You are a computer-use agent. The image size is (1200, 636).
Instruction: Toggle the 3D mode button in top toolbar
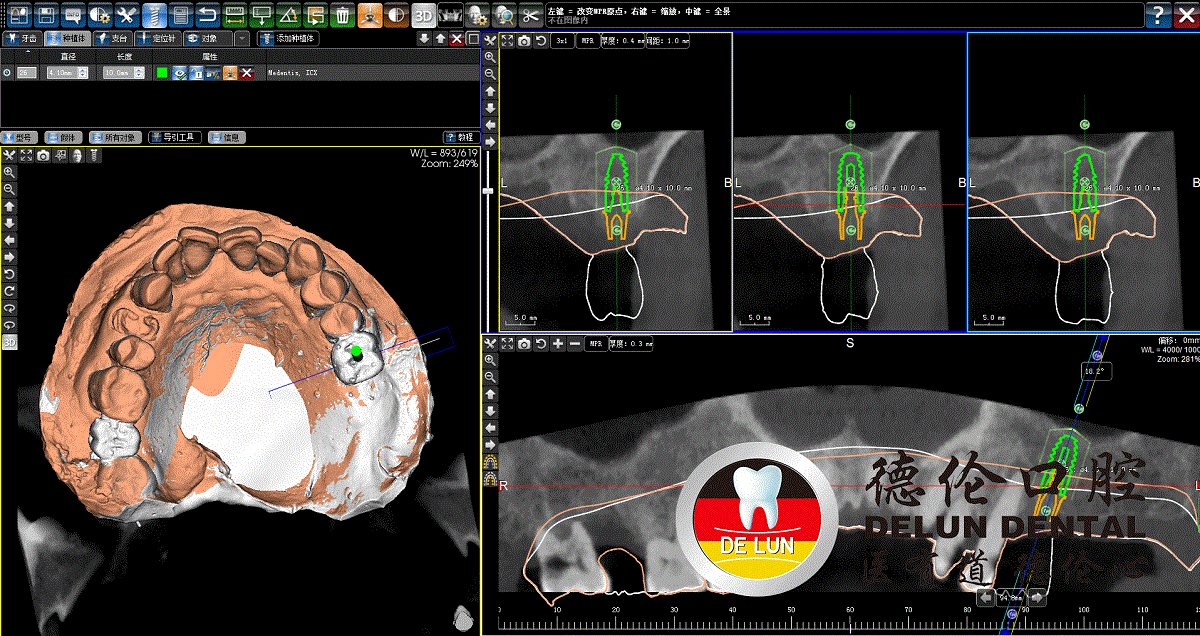click(x=424, y=15)
